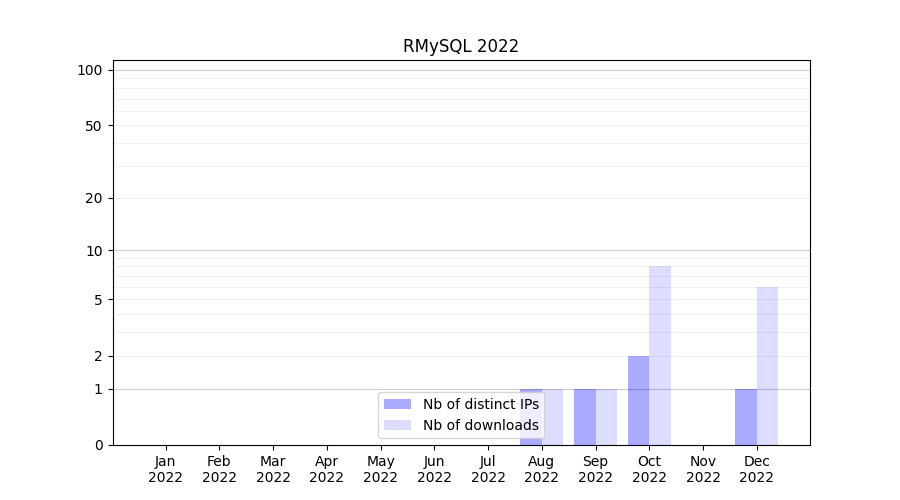This screenshot has height=500, width=900.
Task: Select the October distinct IPs bar
Action: 638,400
